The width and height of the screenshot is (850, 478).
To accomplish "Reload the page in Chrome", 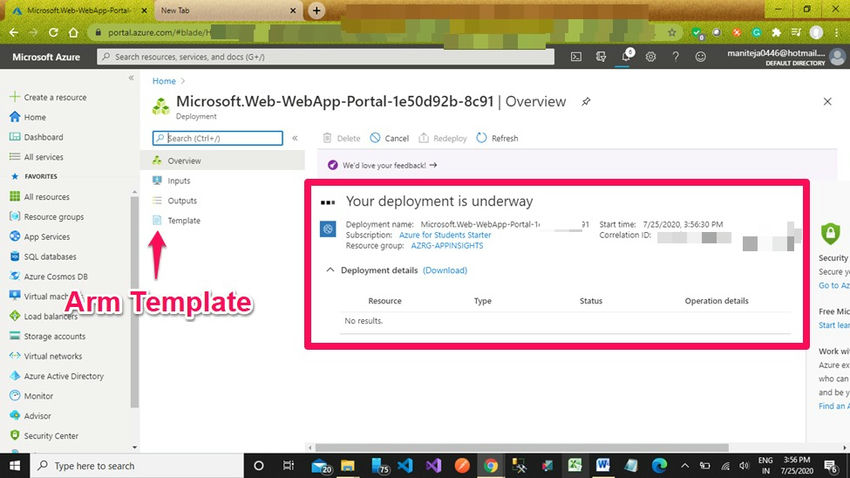I will (53, 33).
